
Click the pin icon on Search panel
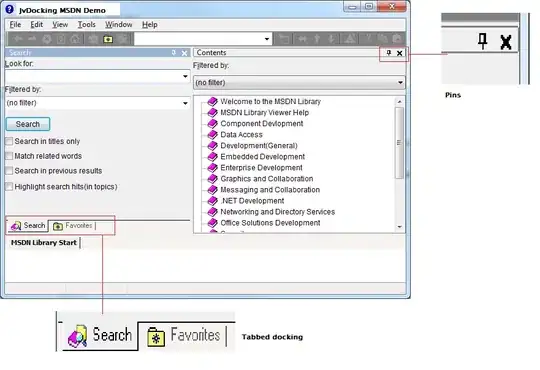tap(174, 53)
